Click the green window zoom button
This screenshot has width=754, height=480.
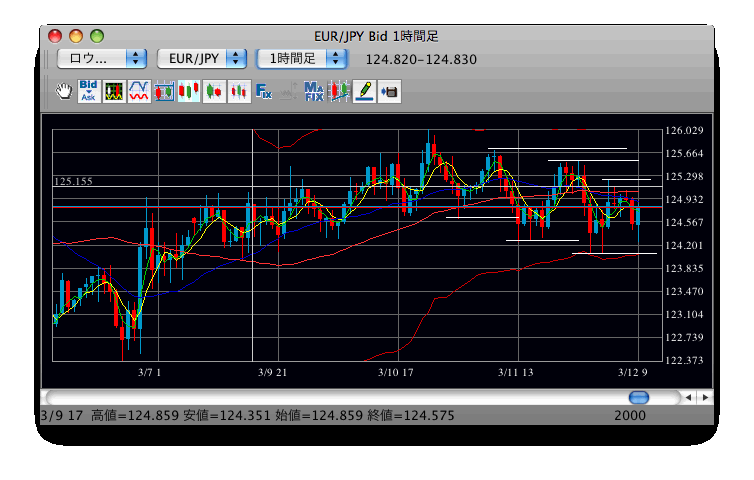click(97, 36)
